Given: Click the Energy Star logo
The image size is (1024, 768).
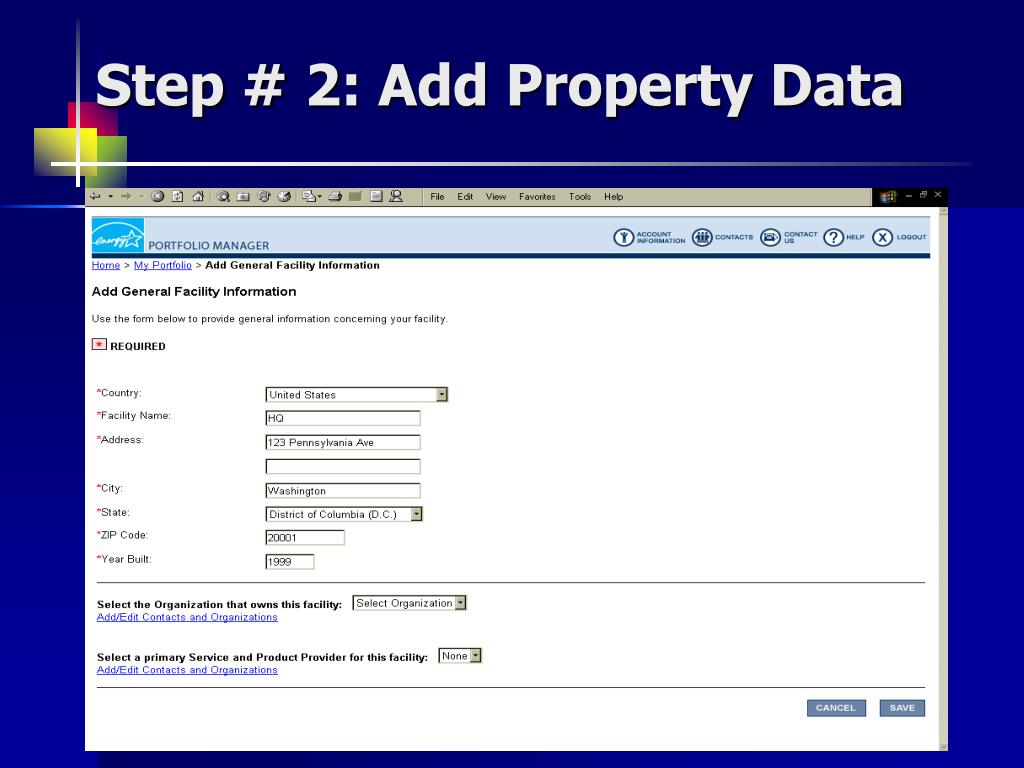Looking at the screenshot, I should tap(118, 236).
